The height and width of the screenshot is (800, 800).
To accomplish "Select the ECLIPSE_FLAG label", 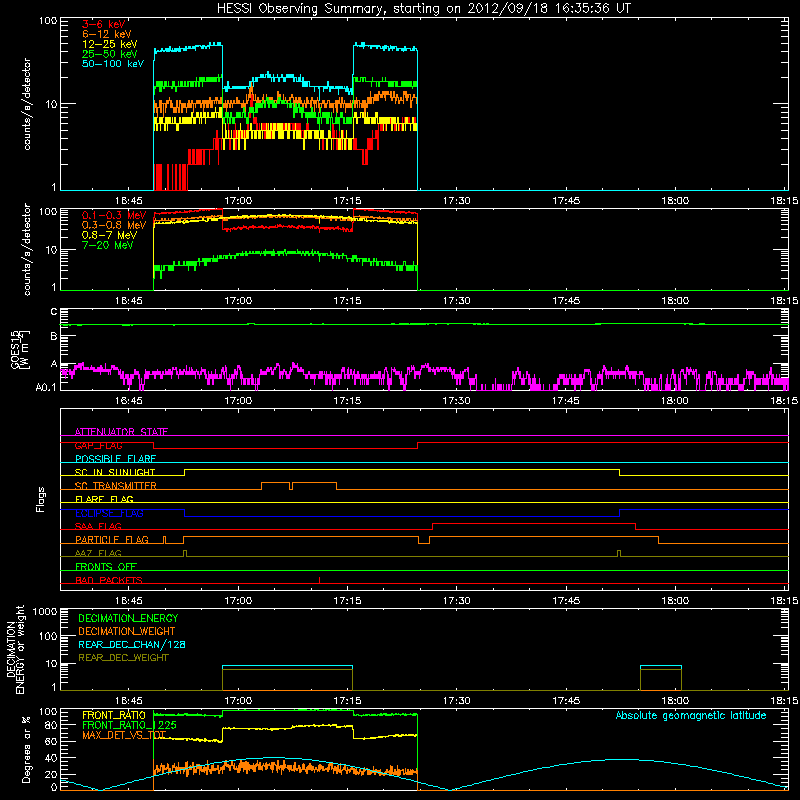I will click(109, 513).
